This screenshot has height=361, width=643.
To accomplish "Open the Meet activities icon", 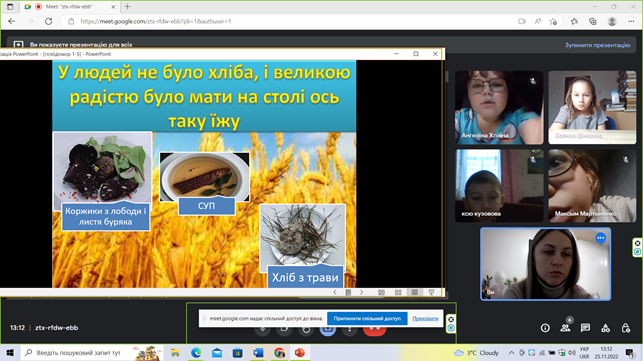I will [605, 328].
